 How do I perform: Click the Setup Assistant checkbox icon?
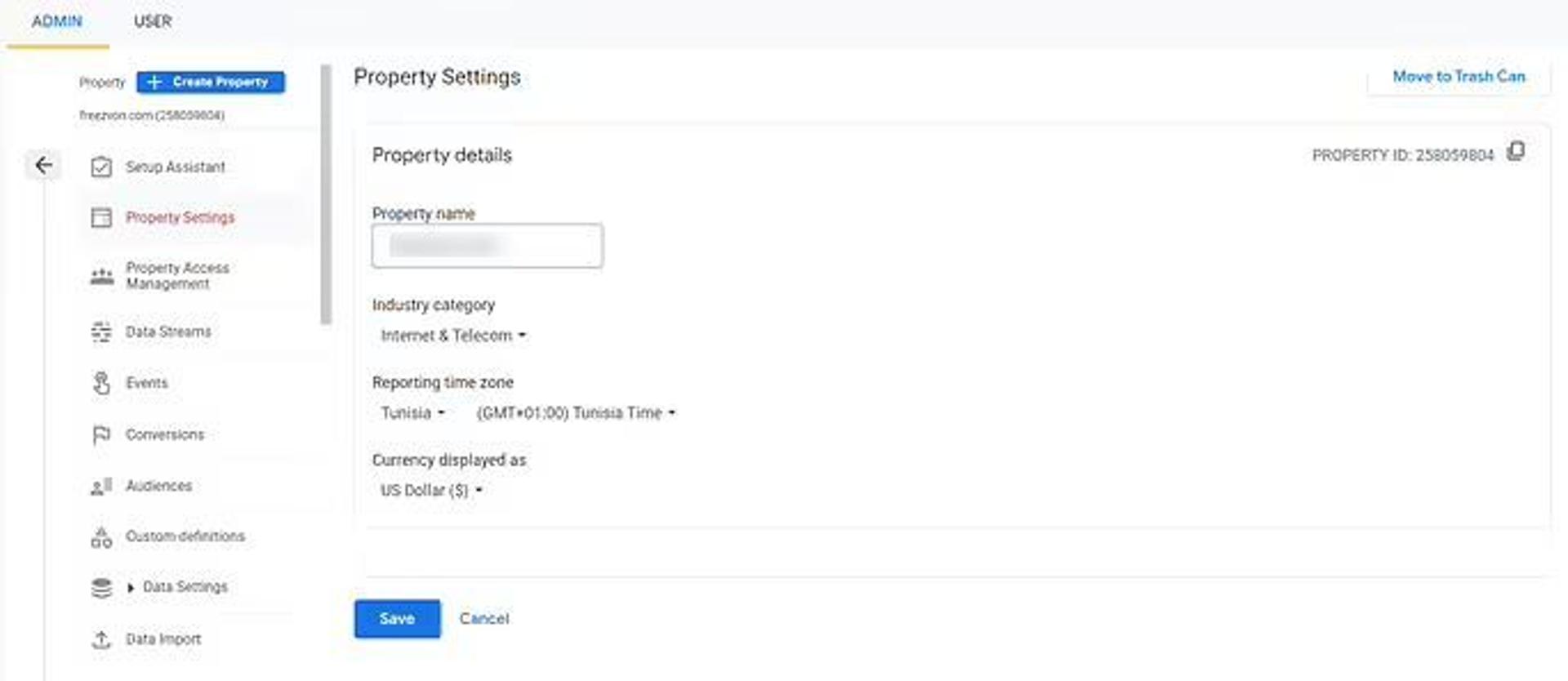pyautogui.click(x=101, y=167)
